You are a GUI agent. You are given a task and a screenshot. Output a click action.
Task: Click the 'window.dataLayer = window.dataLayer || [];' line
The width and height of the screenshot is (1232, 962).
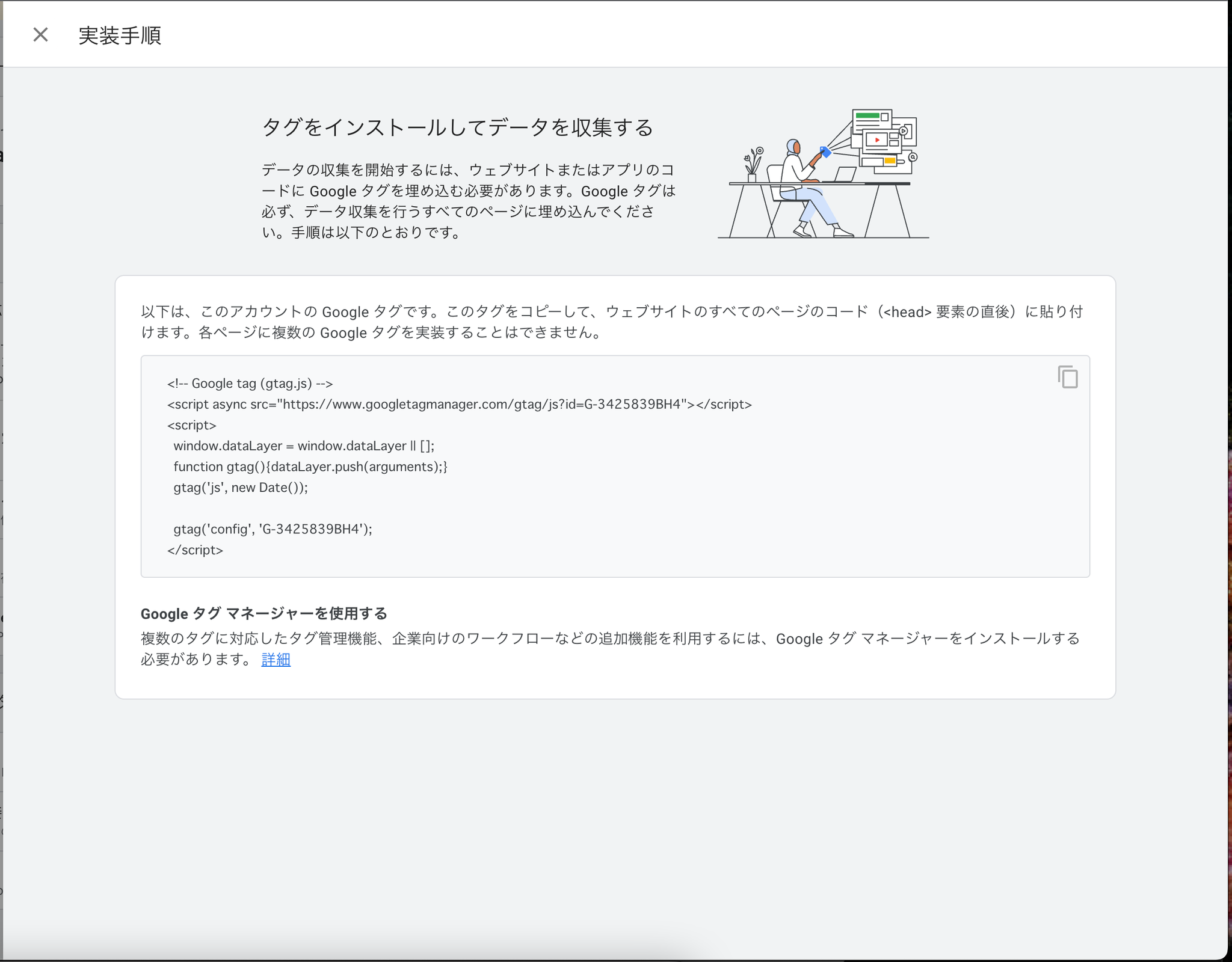pos(304,446)
